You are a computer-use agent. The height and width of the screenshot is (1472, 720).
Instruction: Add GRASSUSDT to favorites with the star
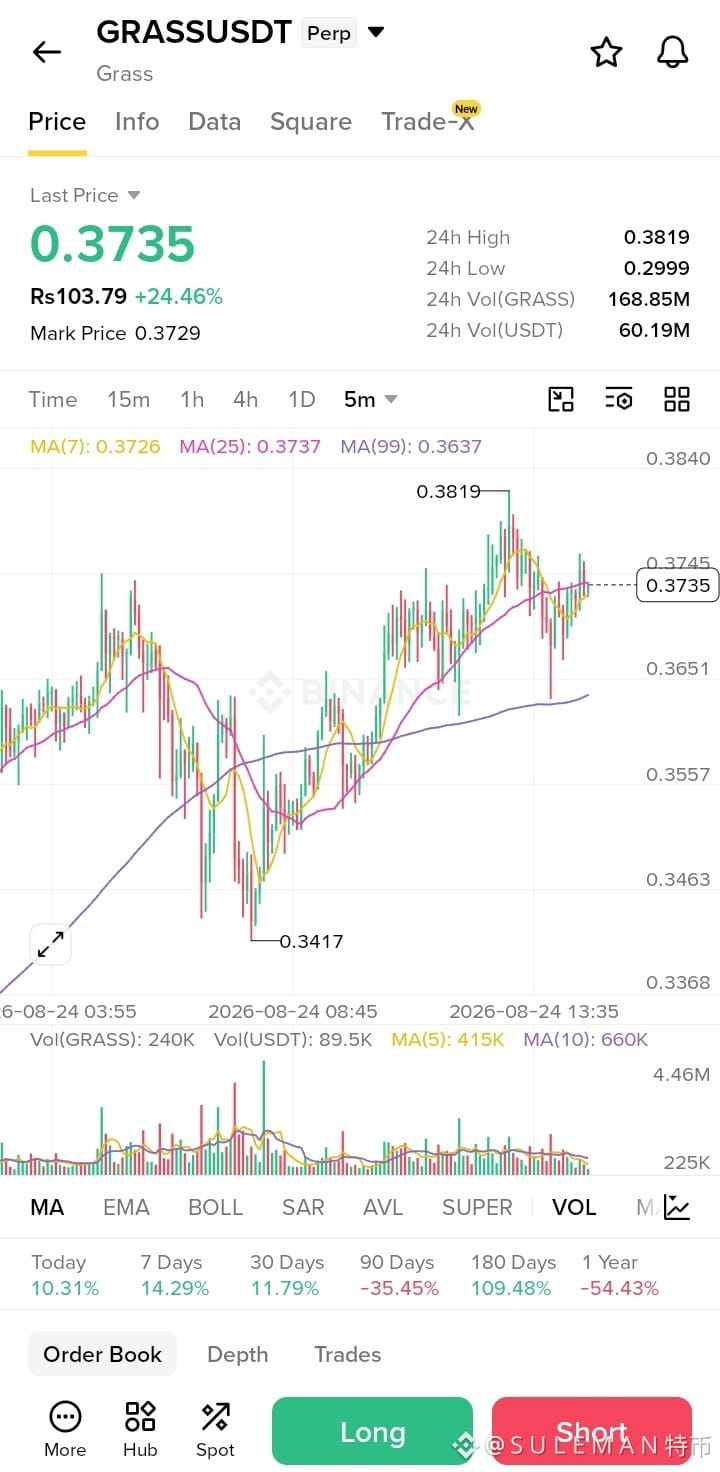(606, 52)
